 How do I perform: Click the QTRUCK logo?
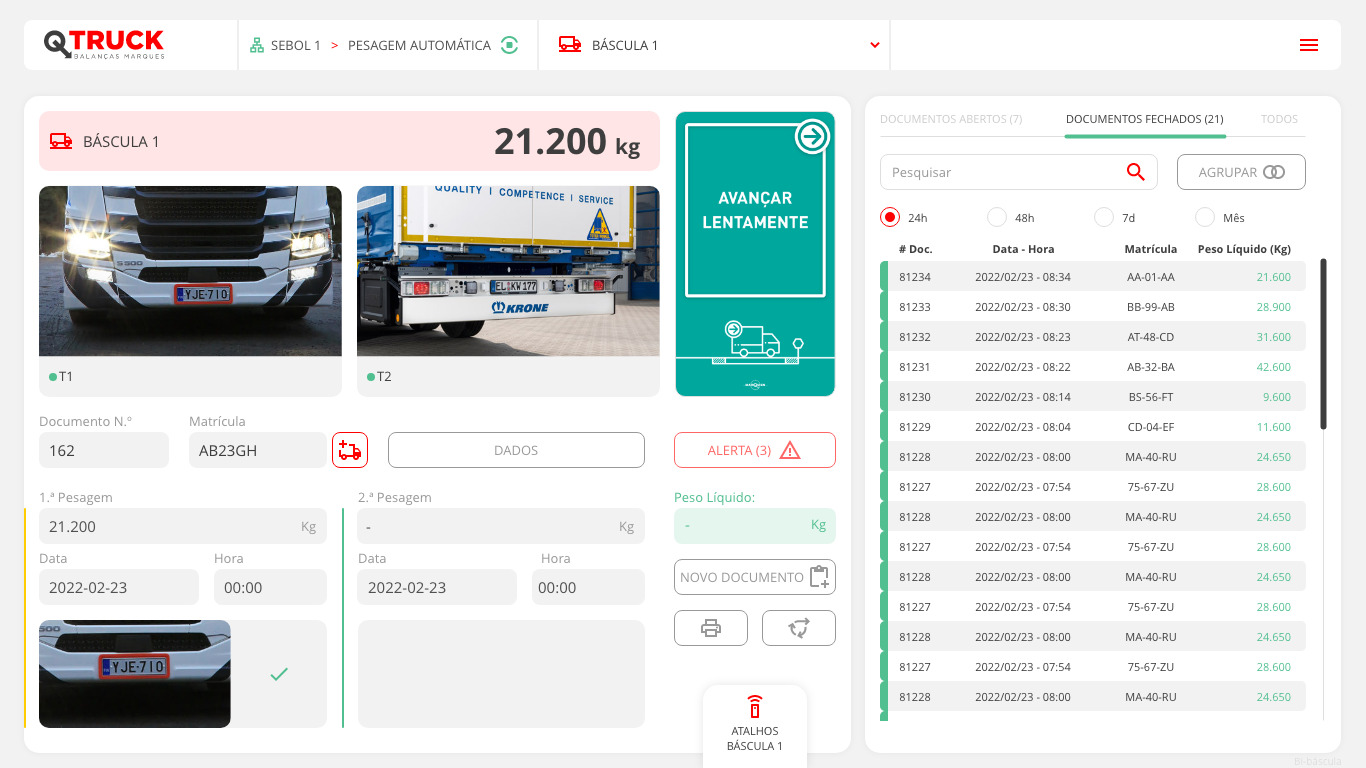103,43
